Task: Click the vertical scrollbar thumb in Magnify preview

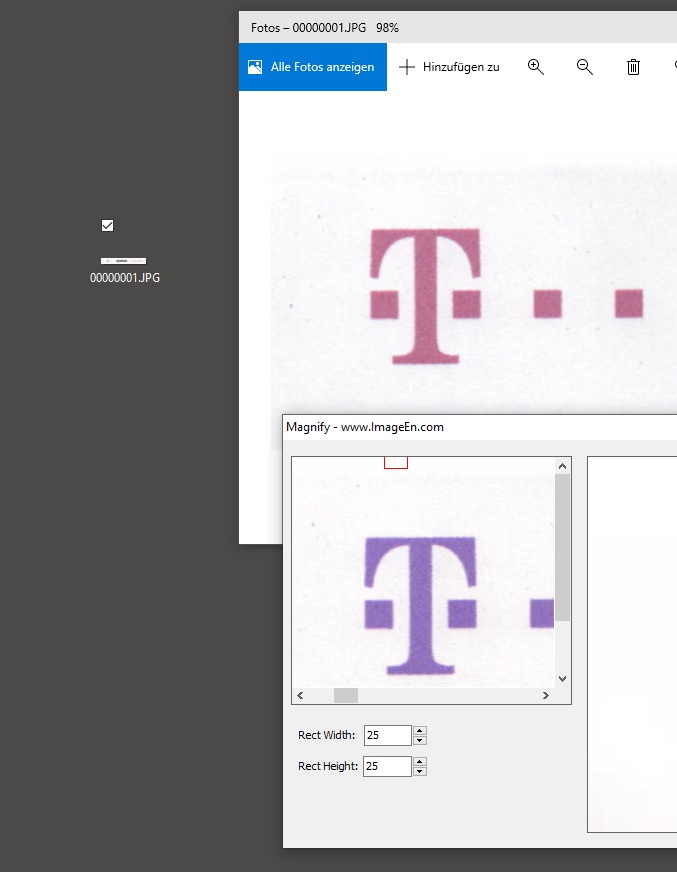Action: [562, 547]
